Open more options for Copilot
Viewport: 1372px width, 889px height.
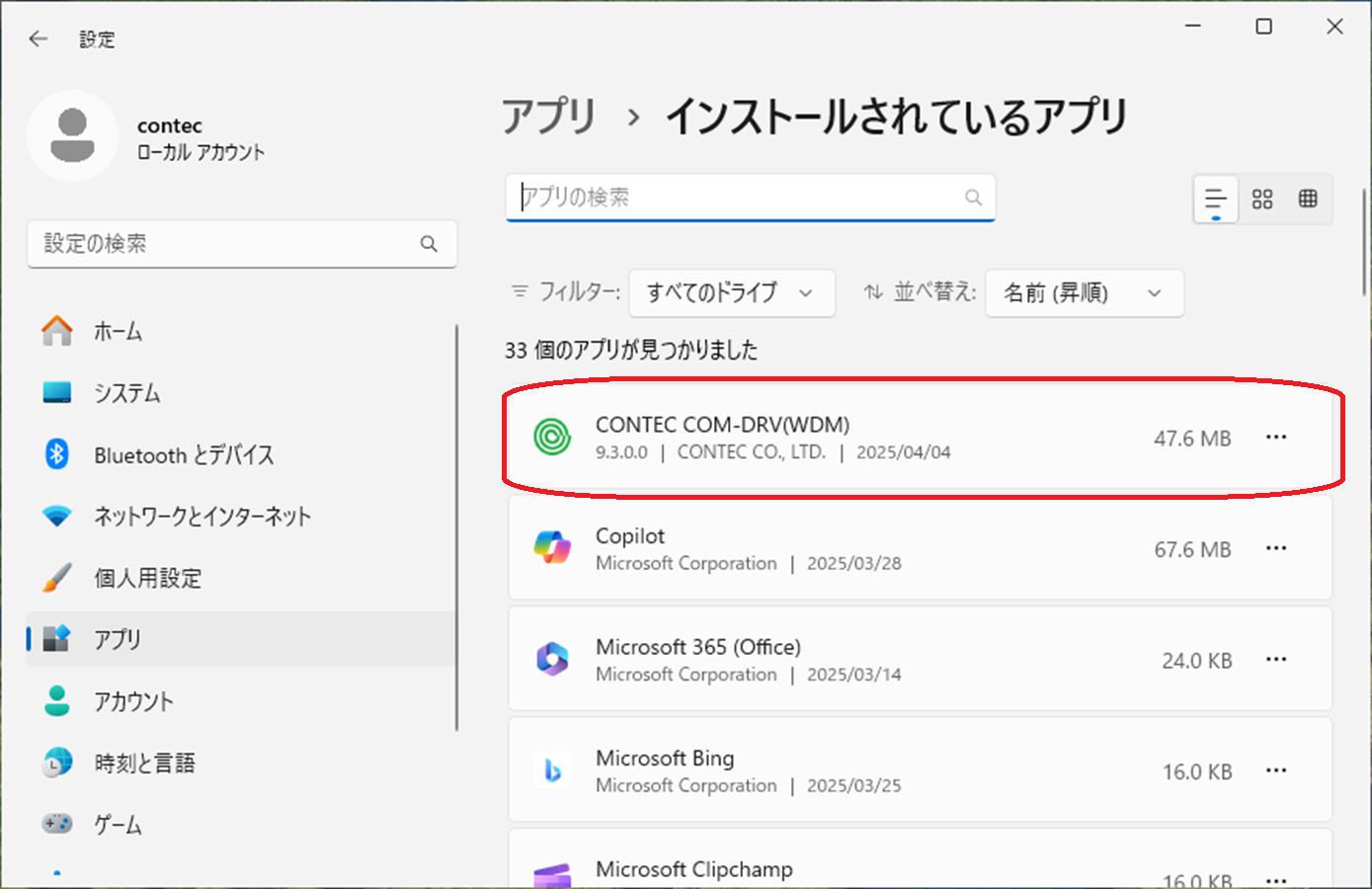tap(1276, 548)
